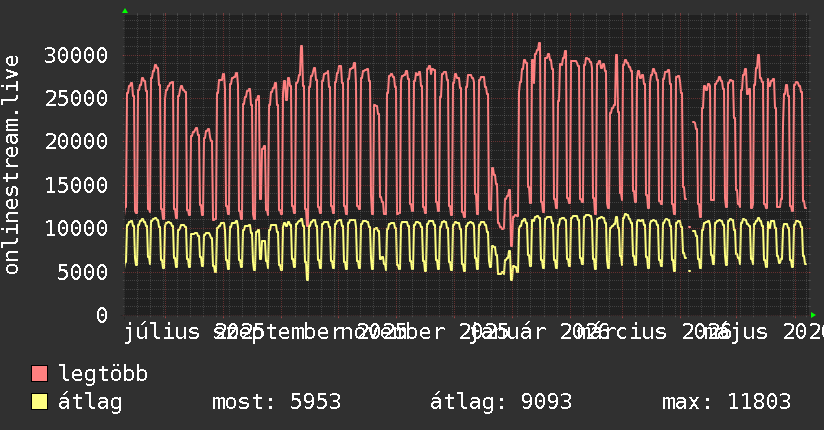Click the 20000 y-axis label
824x430 pixels.
pos(76,141)
